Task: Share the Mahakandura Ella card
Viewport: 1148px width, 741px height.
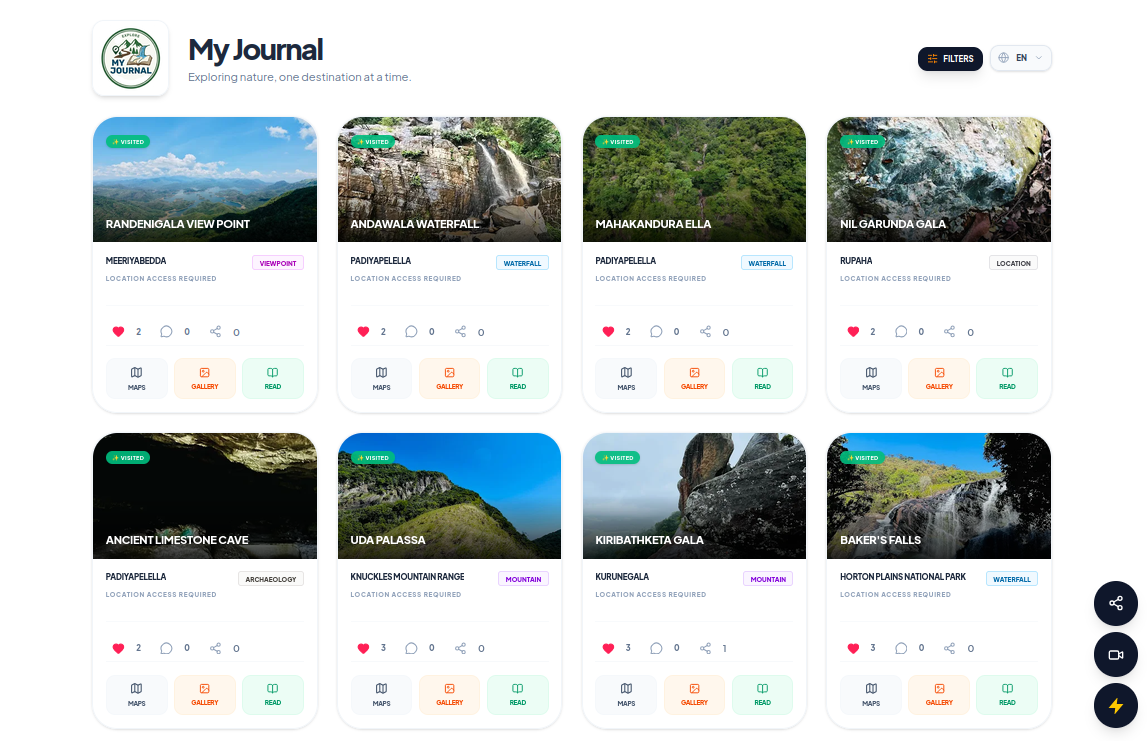Action: (705, 332)
